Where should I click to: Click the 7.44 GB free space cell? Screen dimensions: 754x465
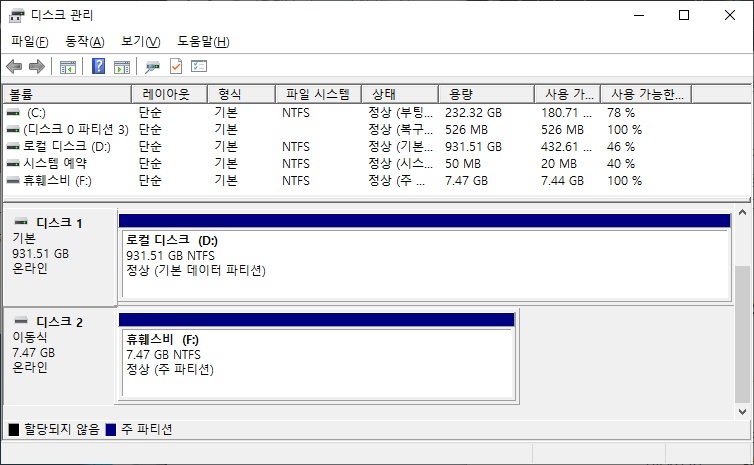562,181
